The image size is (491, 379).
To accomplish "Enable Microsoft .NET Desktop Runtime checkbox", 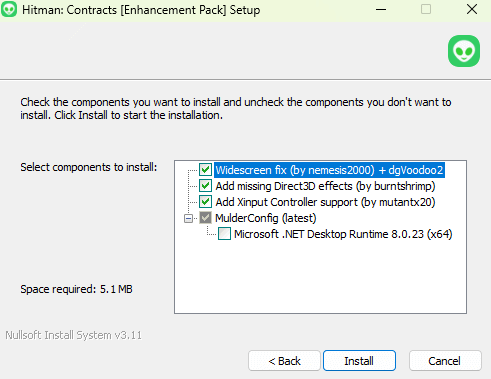I will point(224,234).
